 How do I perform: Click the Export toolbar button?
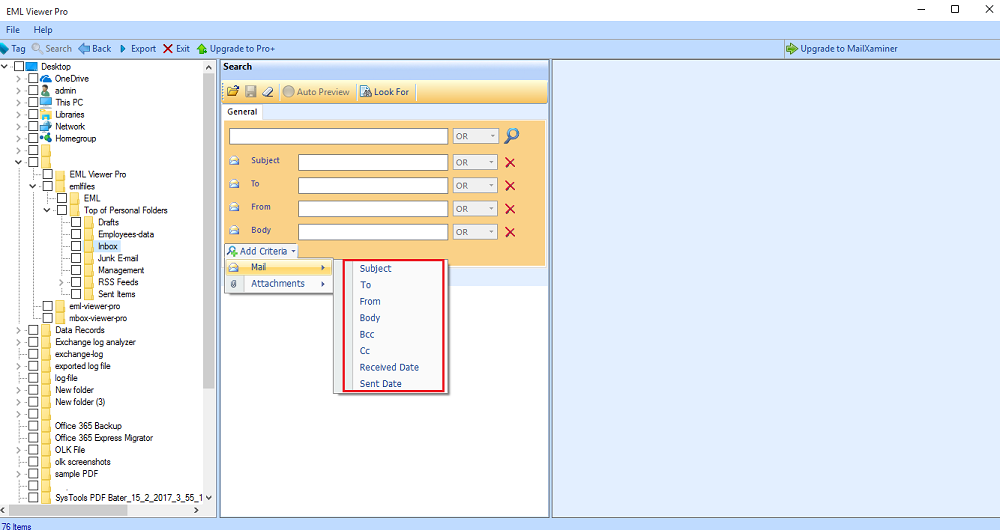point(137,48)
